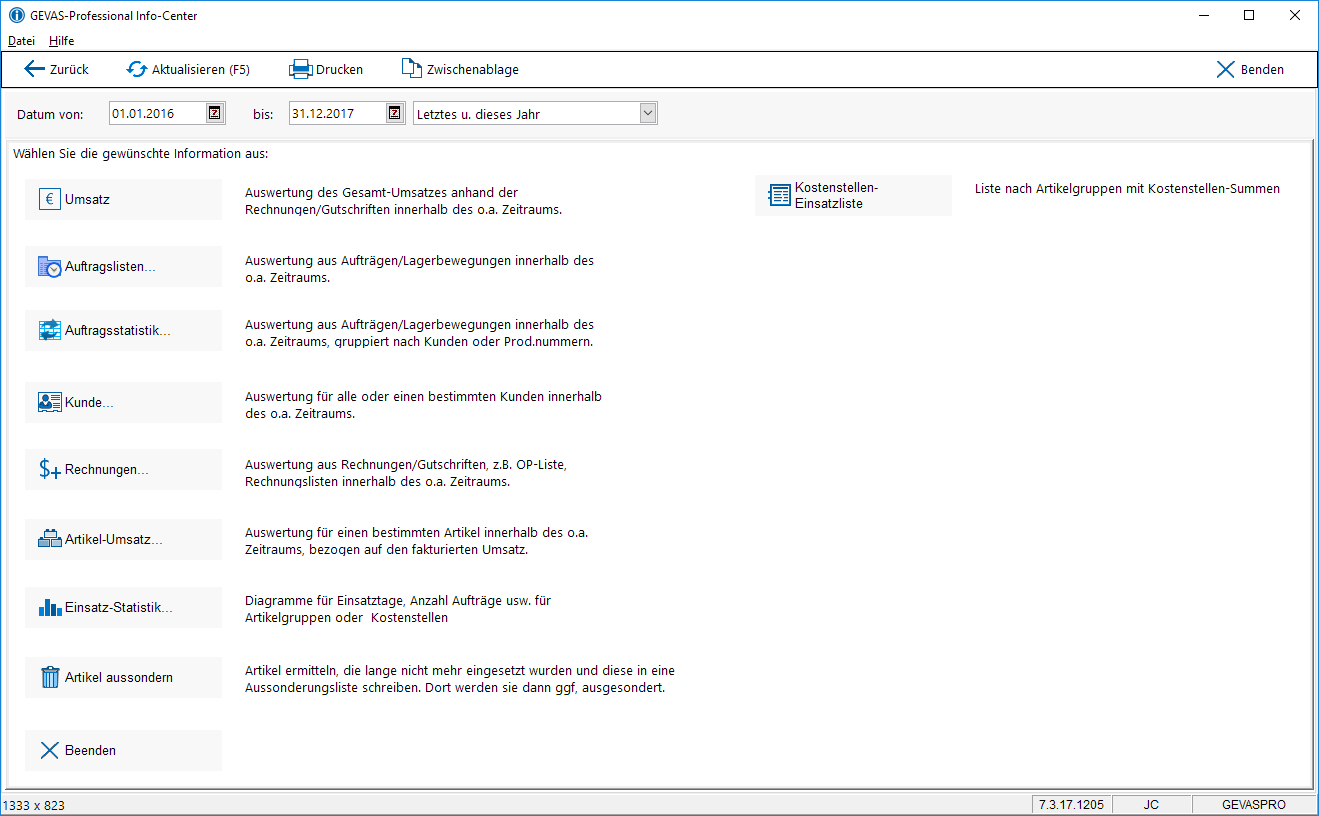The width and height of the screenshot is (1319, 816).
Task: Click the dollar-plus Rechnungen icon
Action: [x=50, y=469]
